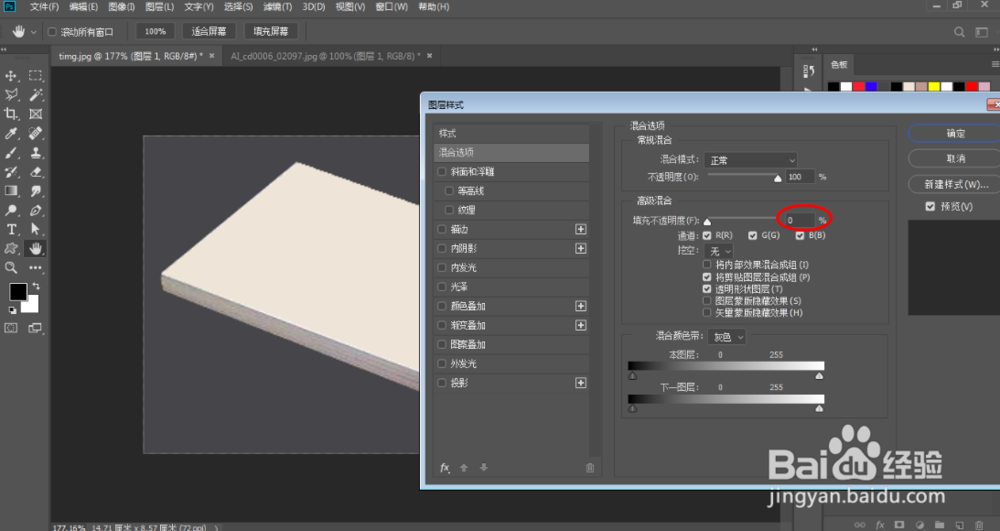Enable the 投影 style checkbox
Screen dimensions: 1000x531
click(441, 382)
